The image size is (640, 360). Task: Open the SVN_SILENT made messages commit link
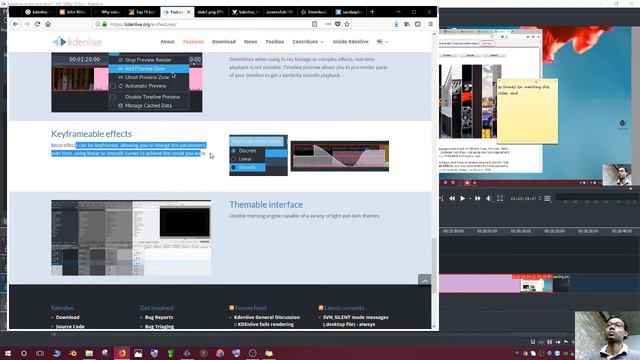356,317
